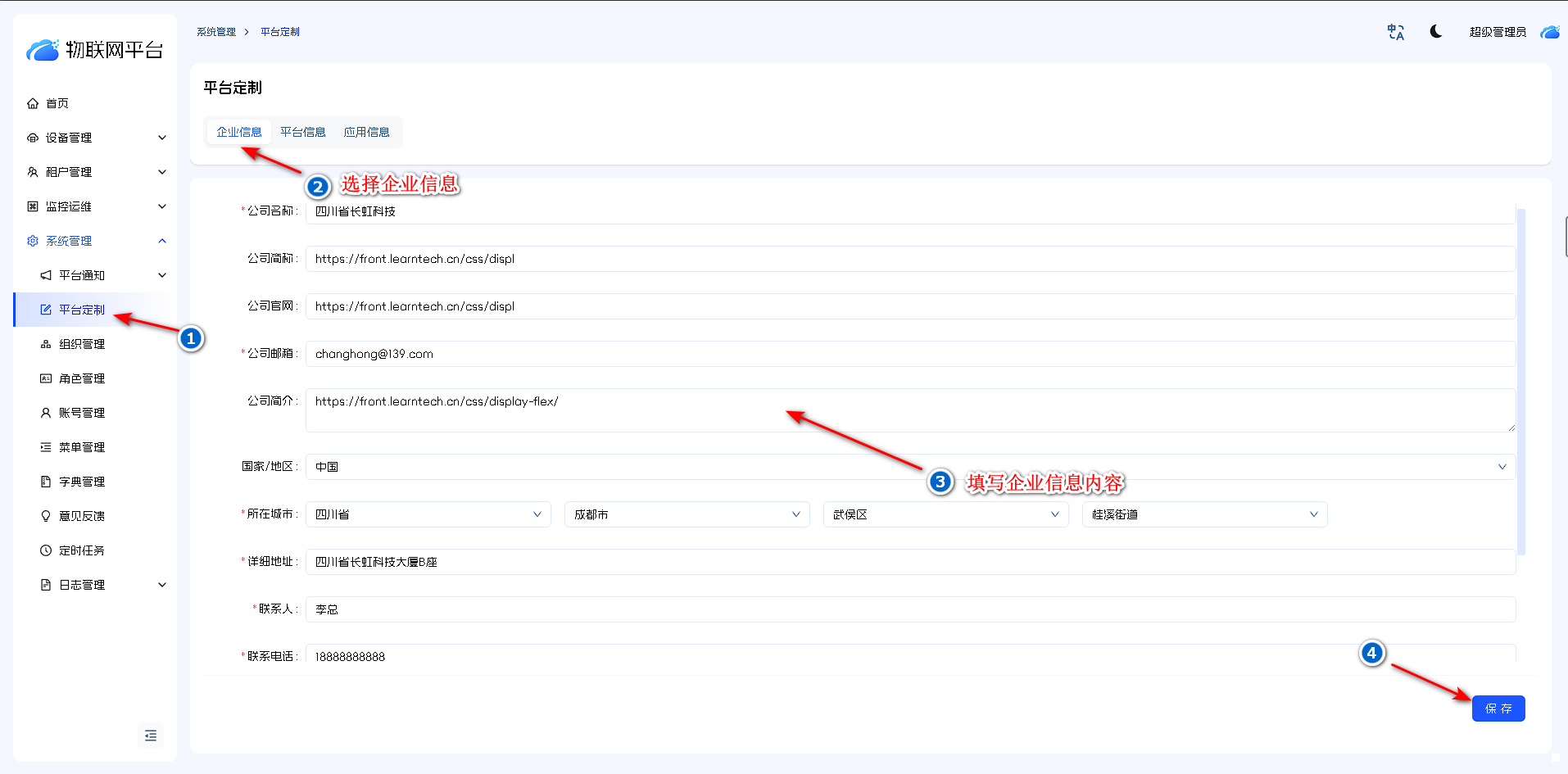1568x774 pixels.
Task: Click the 账号管理 user icon
Action: [46, 413]
